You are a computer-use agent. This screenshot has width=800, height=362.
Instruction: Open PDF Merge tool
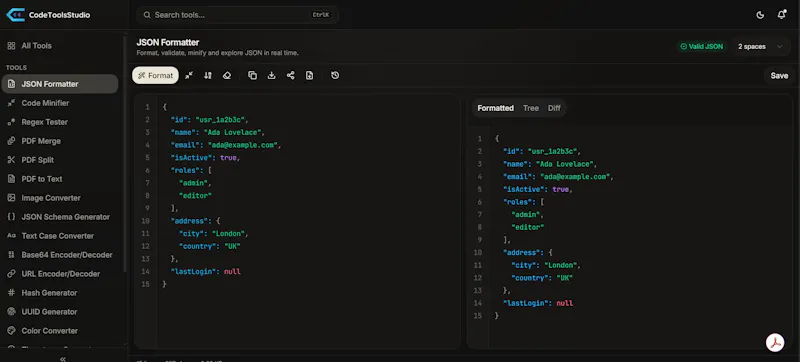click(60, 141)
